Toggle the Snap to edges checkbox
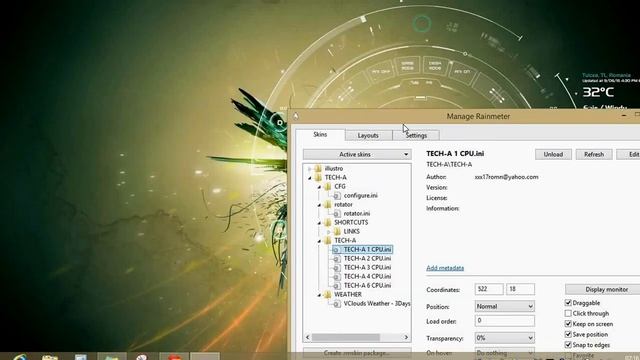The image size is (640, 360). (x=568, y=345)
